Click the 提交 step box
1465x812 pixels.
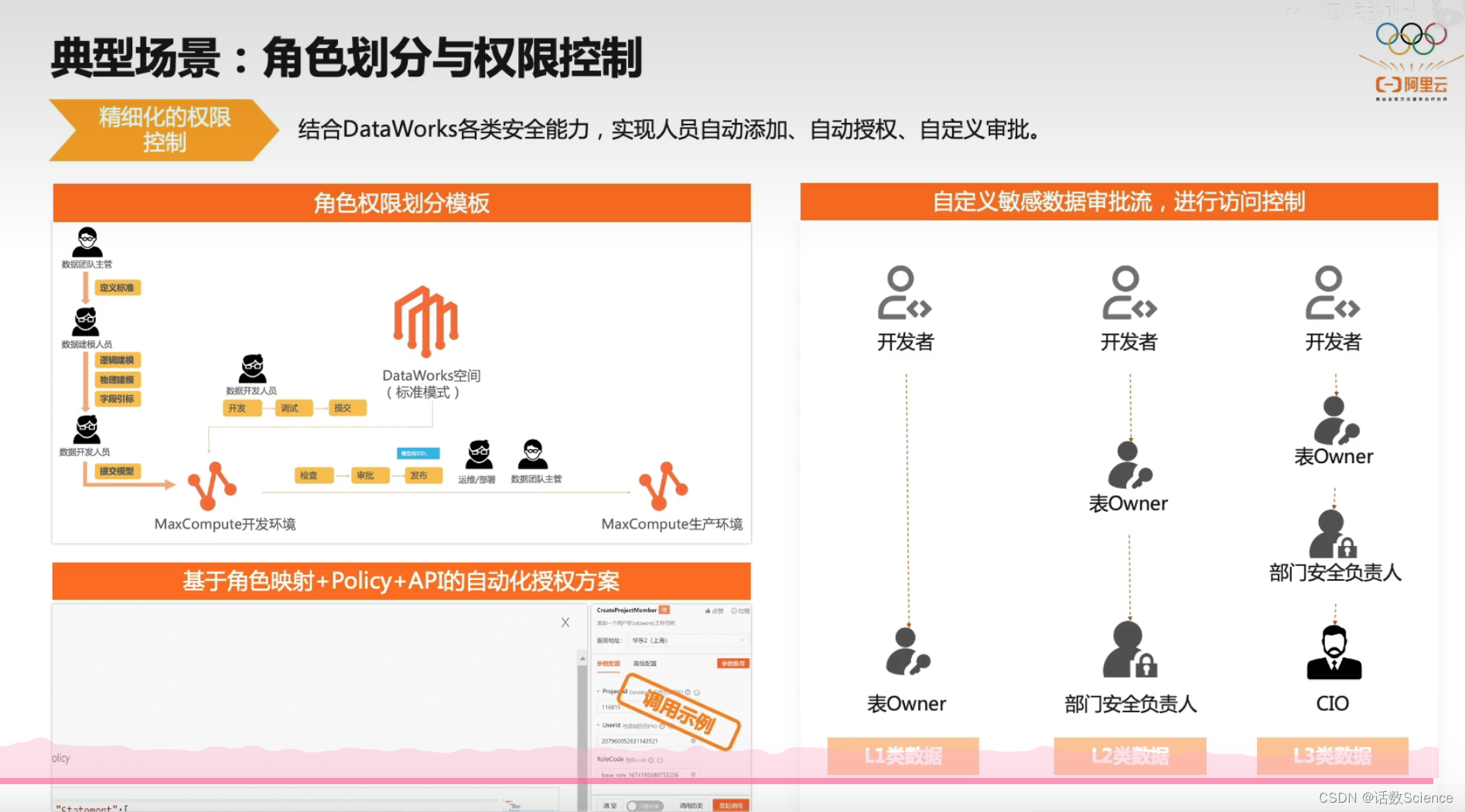(347, 408)
